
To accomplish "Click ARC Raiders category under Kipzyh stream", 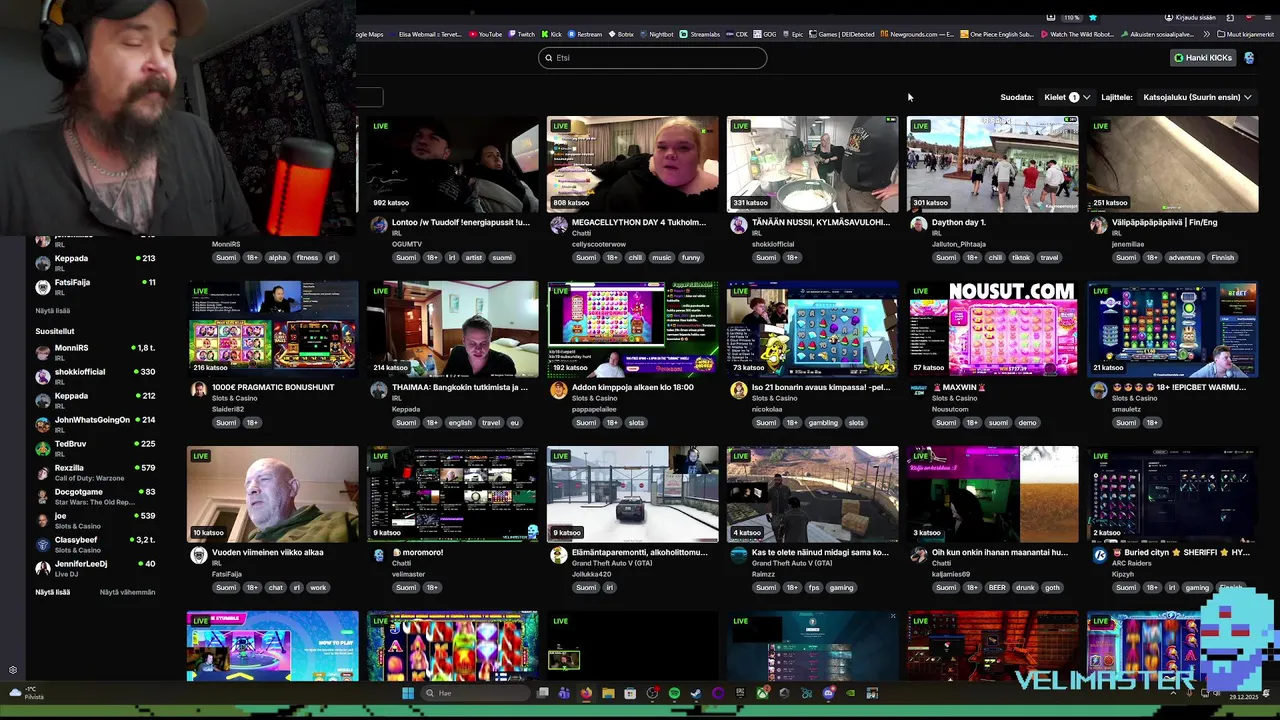I will coord(1131,563).
